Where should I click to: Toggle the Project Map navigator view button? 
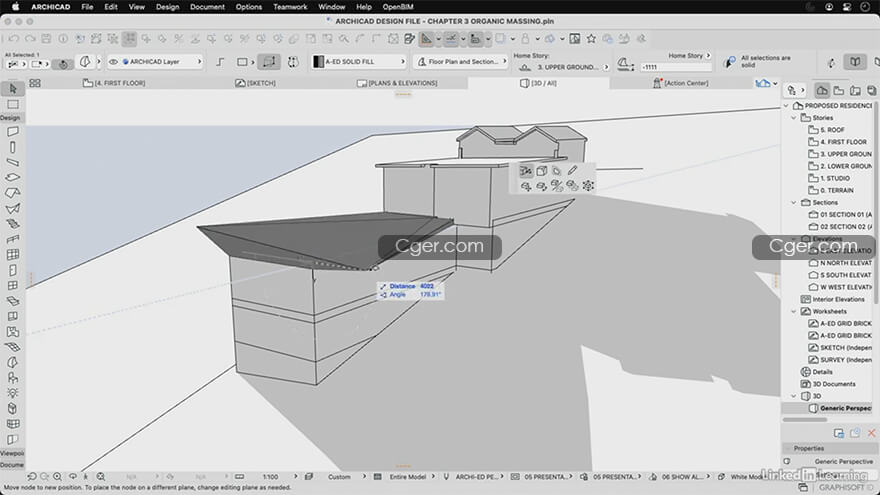click(x=822, y=90)
